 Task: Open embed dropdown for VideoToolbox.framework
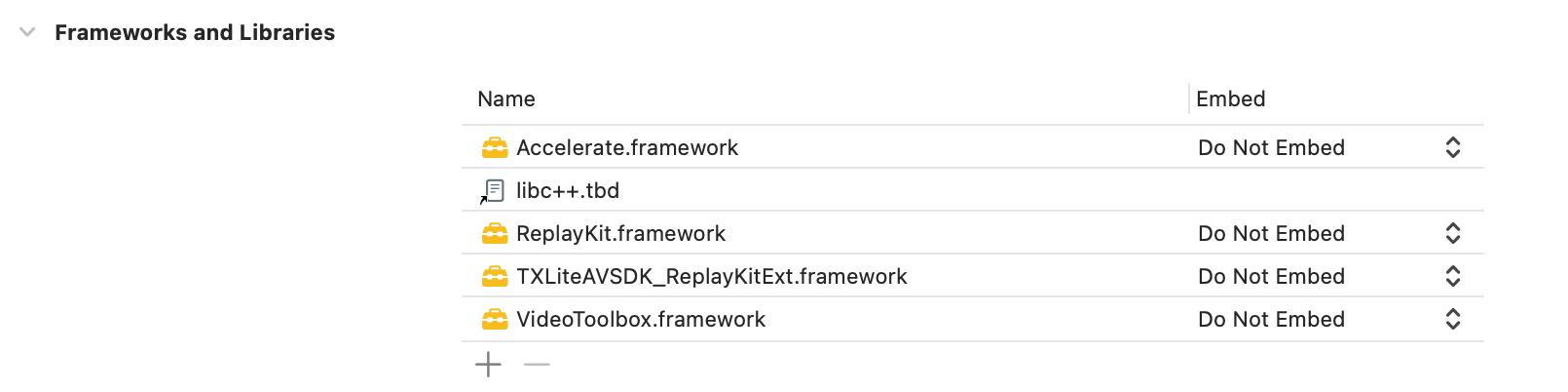[x=1452, y=320]
